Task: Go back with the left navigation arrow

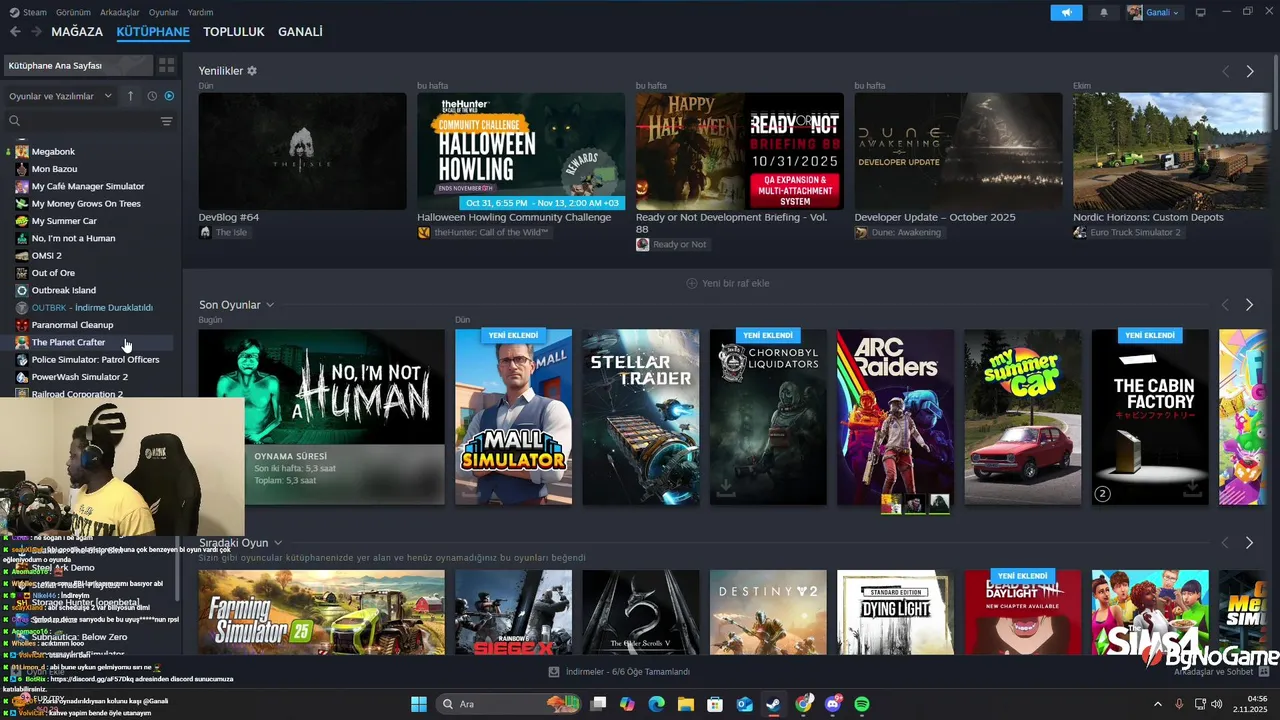Action: (15, 31)
